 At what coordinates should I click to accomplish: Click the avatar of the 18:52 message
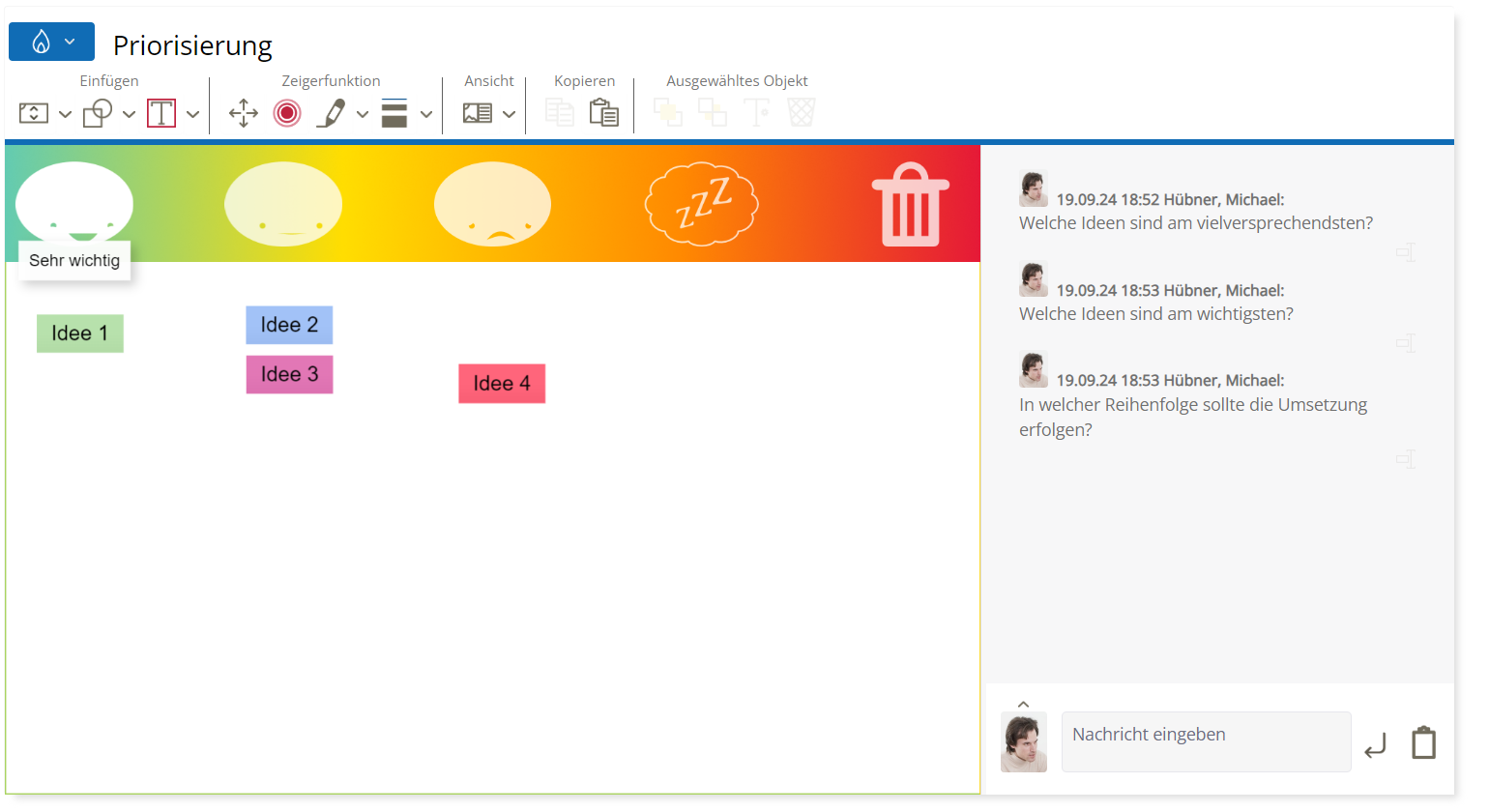tap(1034, 188)
